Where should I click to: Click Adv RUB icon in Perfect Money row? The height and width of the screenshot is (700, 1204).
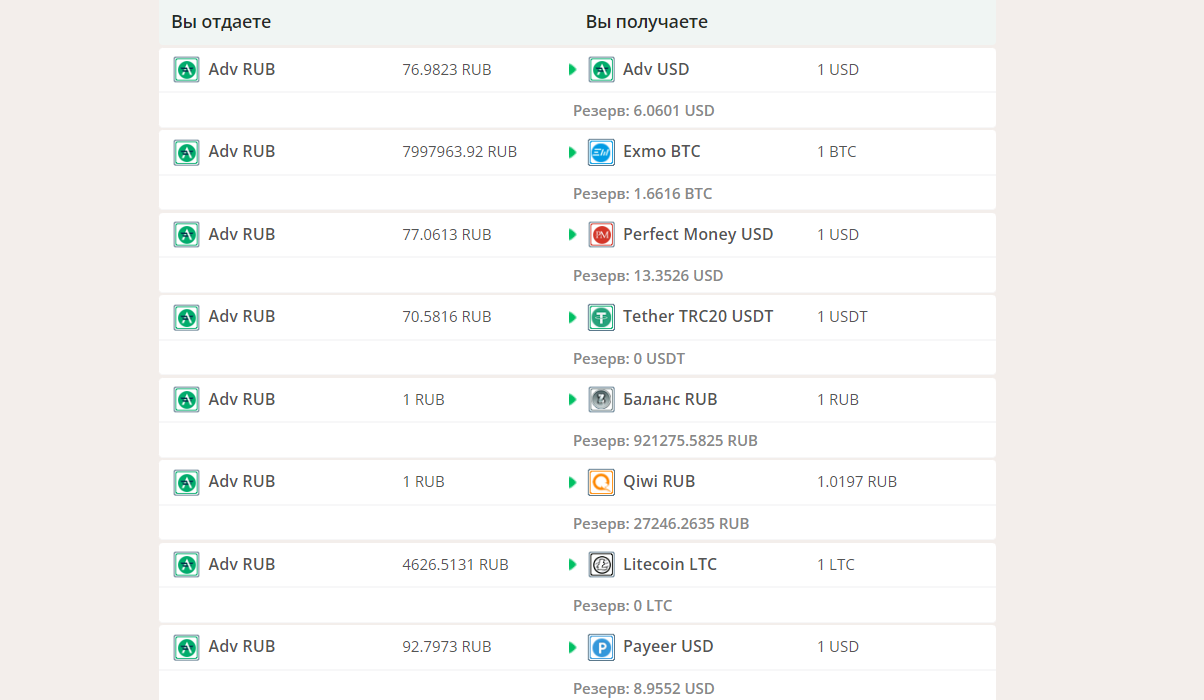186,234
